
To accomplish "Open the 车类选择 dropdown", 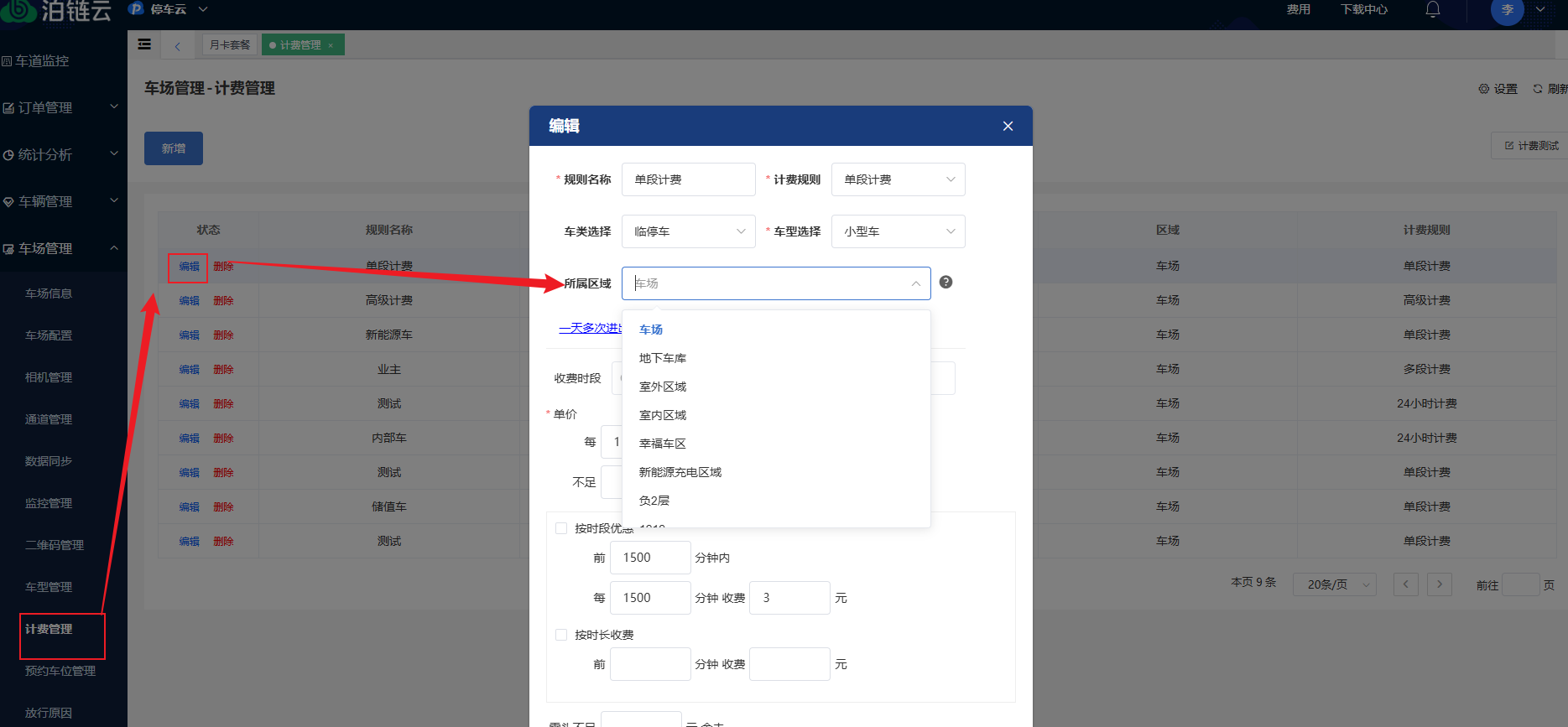I will tap(688, 231).
